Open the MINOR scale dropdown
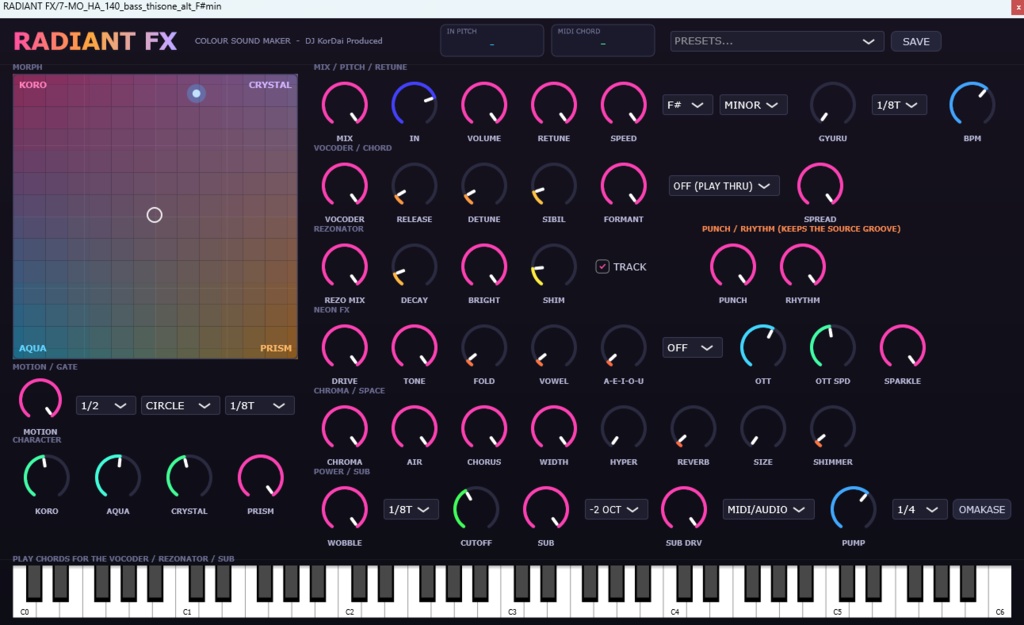 pyautogui.click(x=752, y=105)
